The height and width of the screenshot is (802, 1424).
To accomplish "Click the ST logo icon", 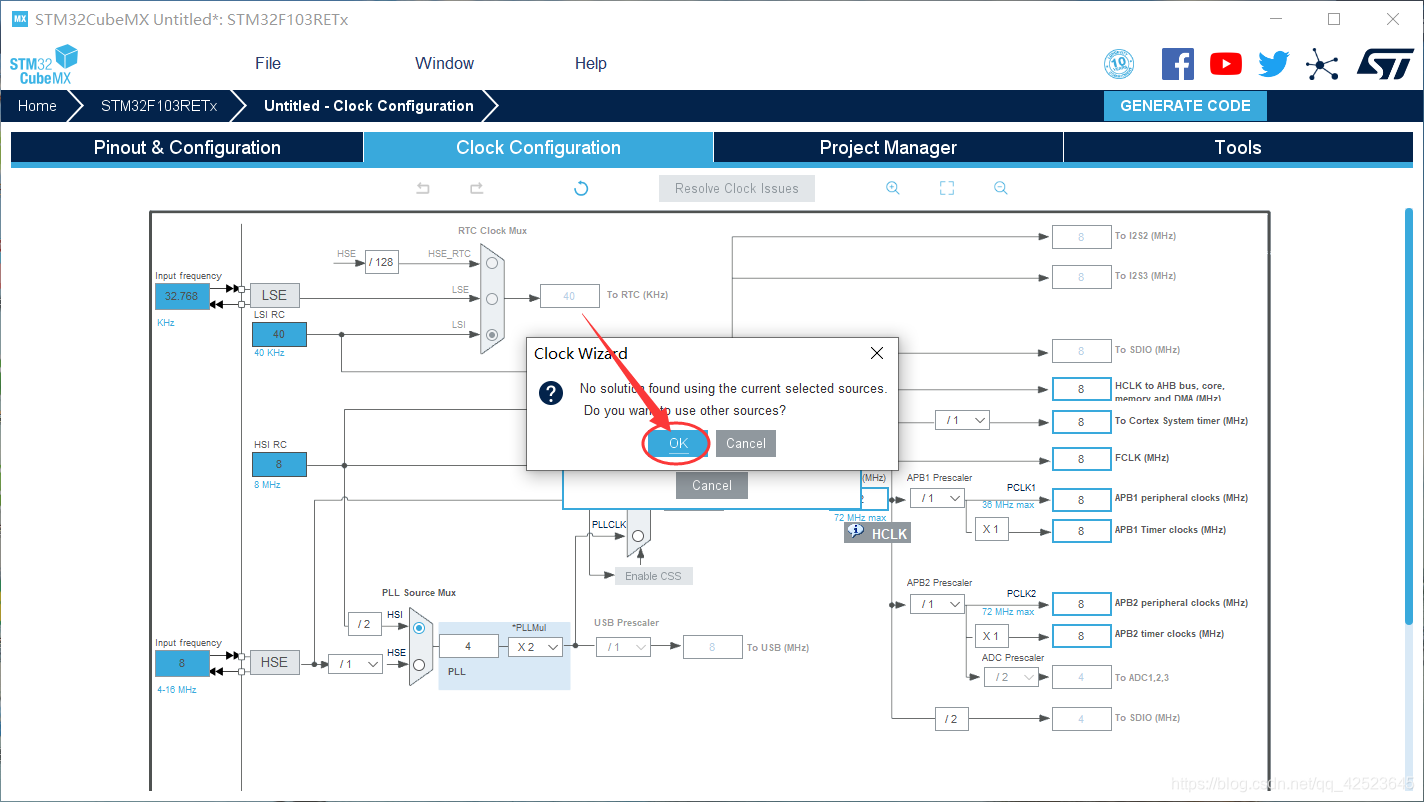I will [x=1385, y=64].
